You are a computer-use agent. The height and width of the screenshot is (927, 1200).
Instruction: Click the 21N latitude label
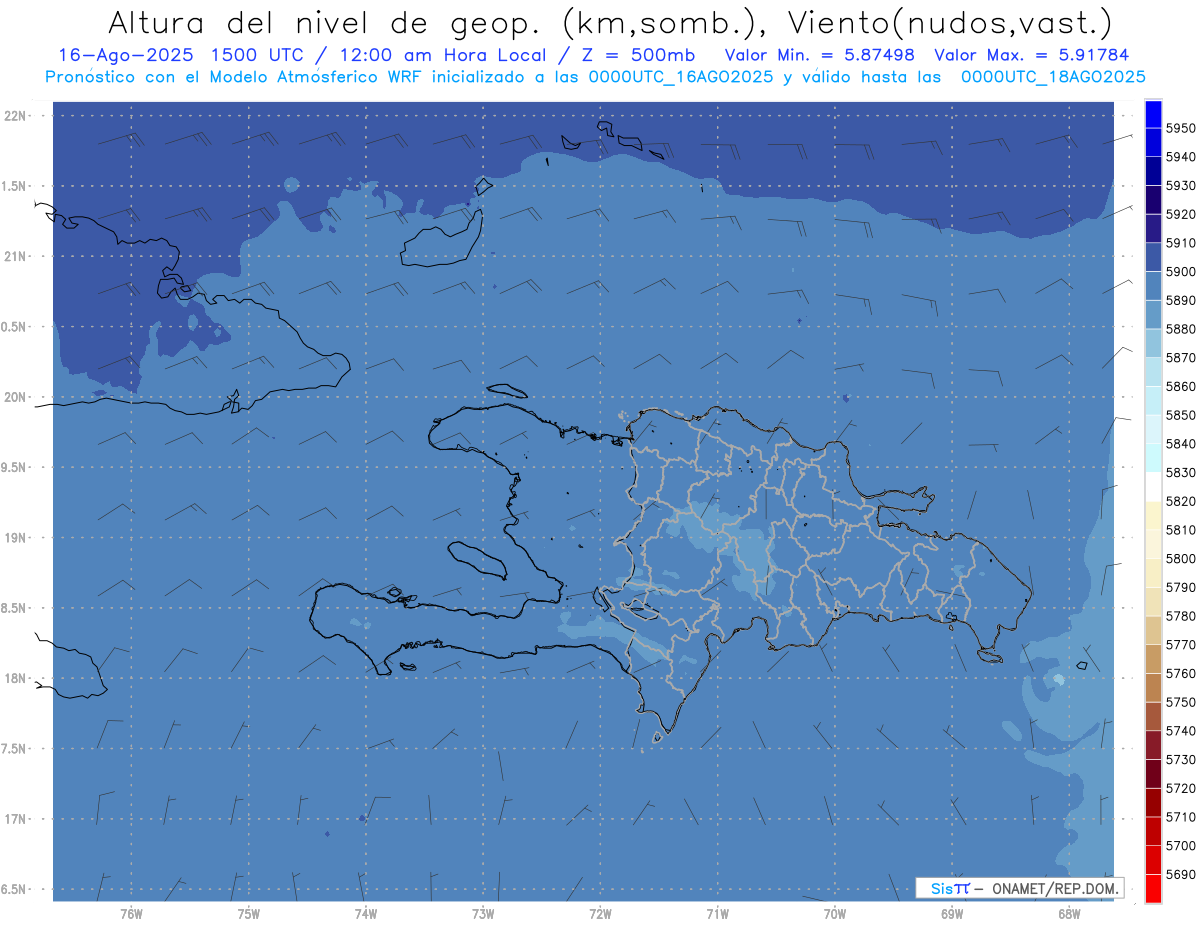click(x=15, y=256)
